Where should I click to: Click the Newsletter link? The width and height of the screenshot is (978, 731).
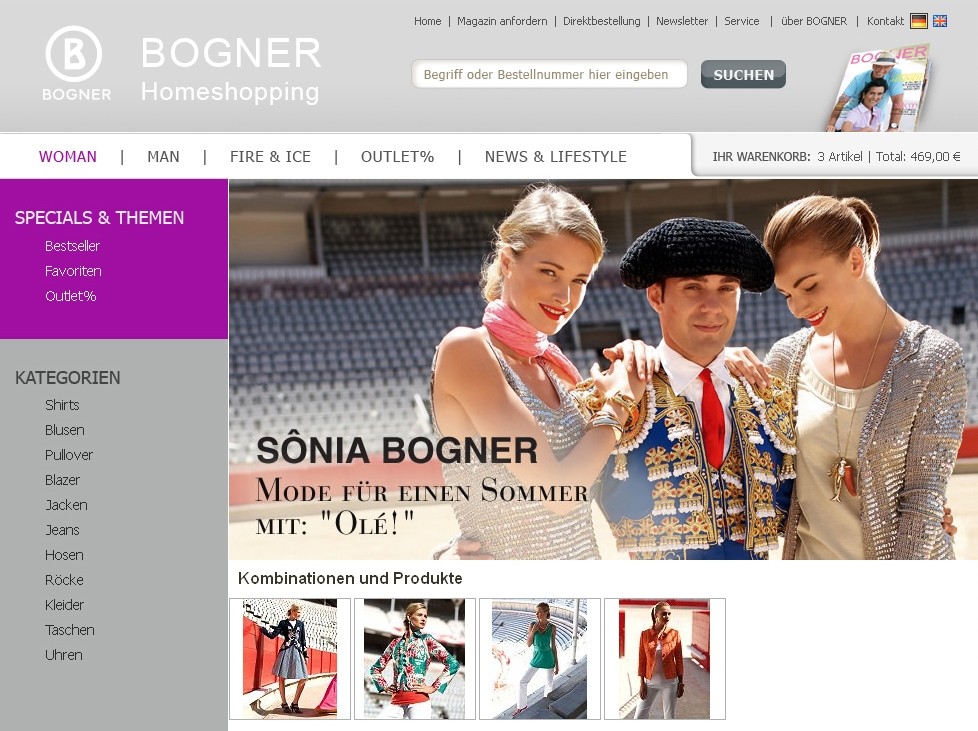pyautogui.click(x=682, y=21)
